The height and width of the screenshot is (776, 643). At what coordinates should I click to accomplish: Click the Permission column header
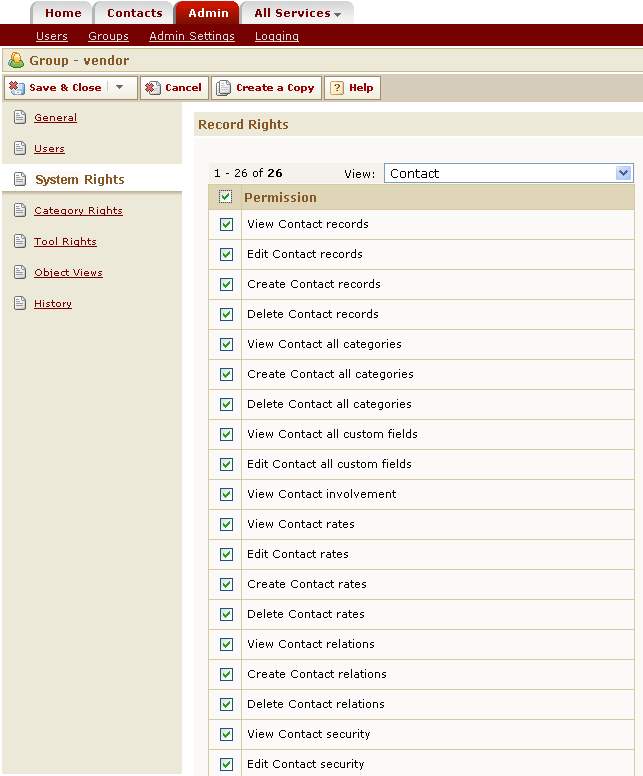tap(280, 197)
